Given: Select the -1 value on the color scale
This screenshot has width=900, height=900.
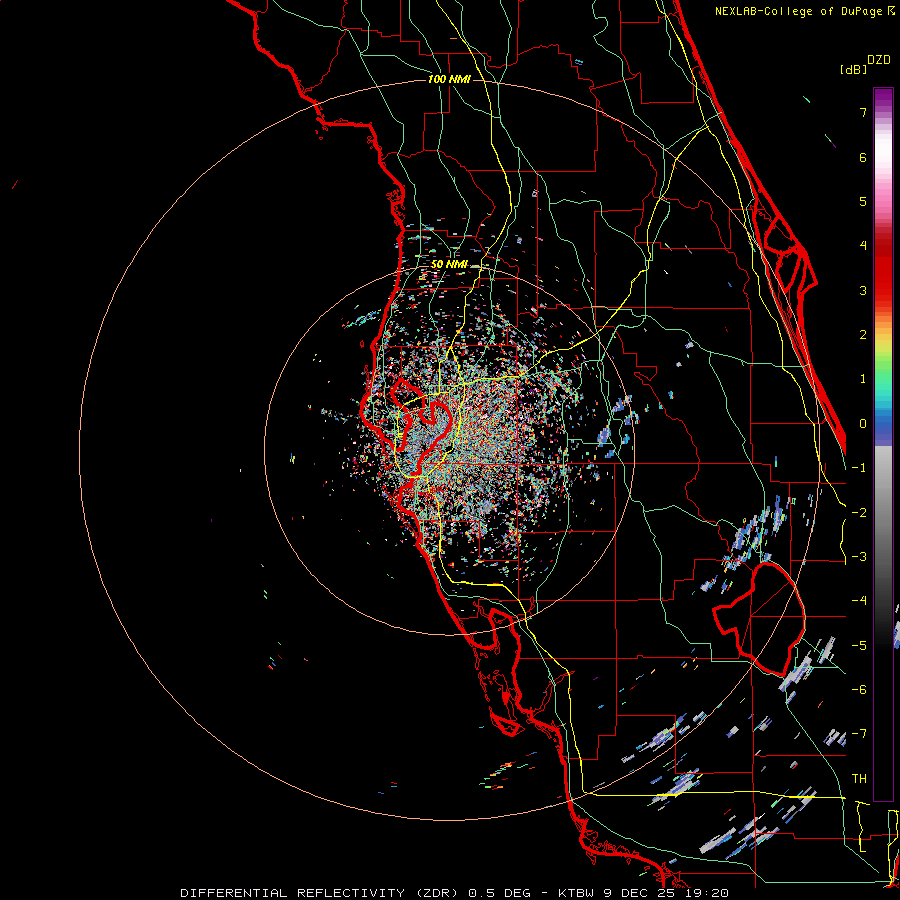Looking at the screenshot, I should (859, 468).
